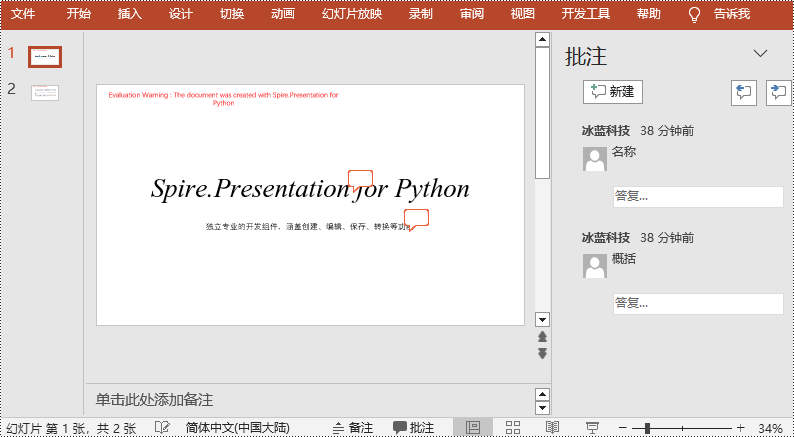This screenshot has height=437, width=794.
Task: Click the slide title Spire.Presentation for Python
Action: (x=310, y=188)
